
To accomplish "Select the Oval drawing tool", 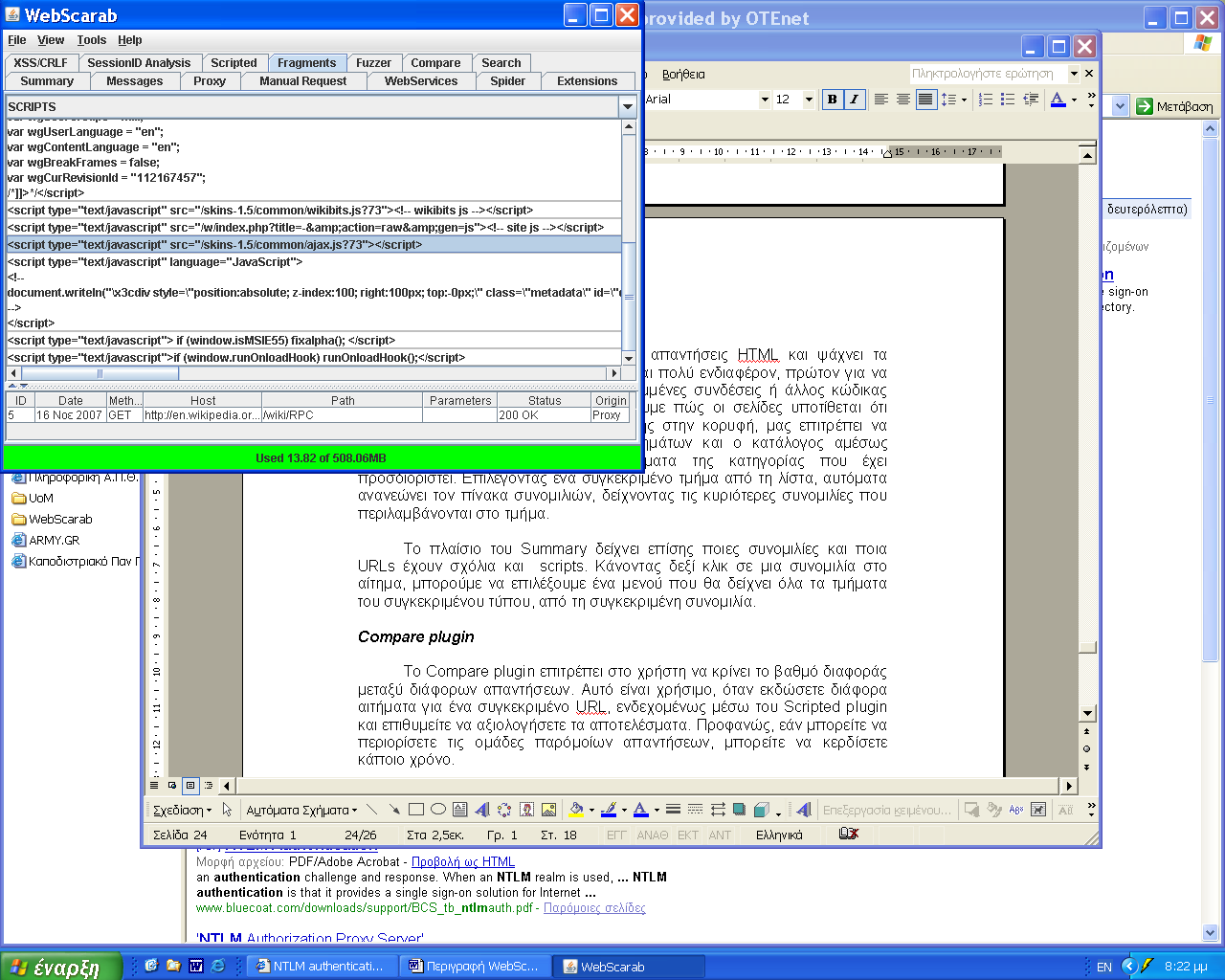I will tap(438, 810).
